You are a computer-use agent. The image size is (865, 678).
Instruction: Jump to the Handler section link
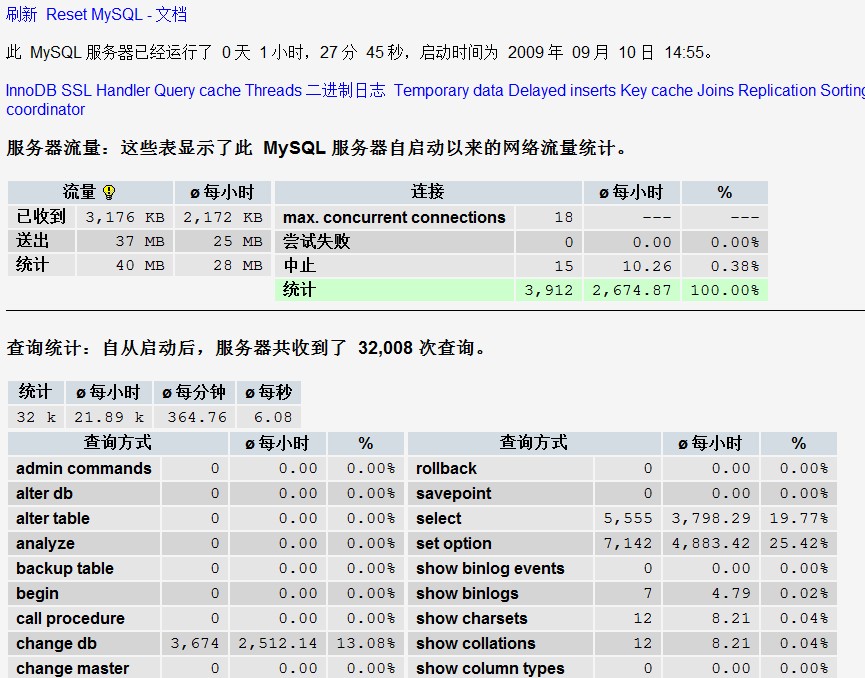tap(123, 90)
